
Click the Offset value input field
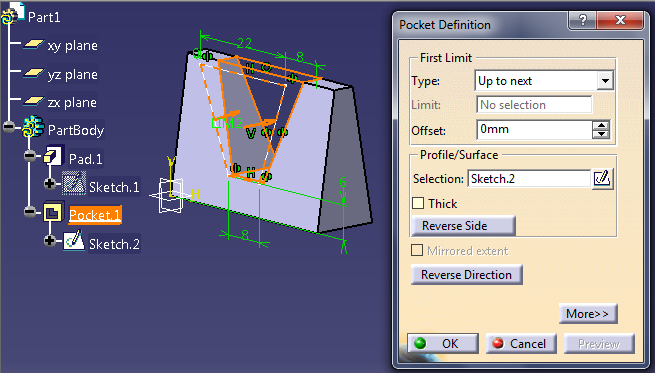click(534, 129)
